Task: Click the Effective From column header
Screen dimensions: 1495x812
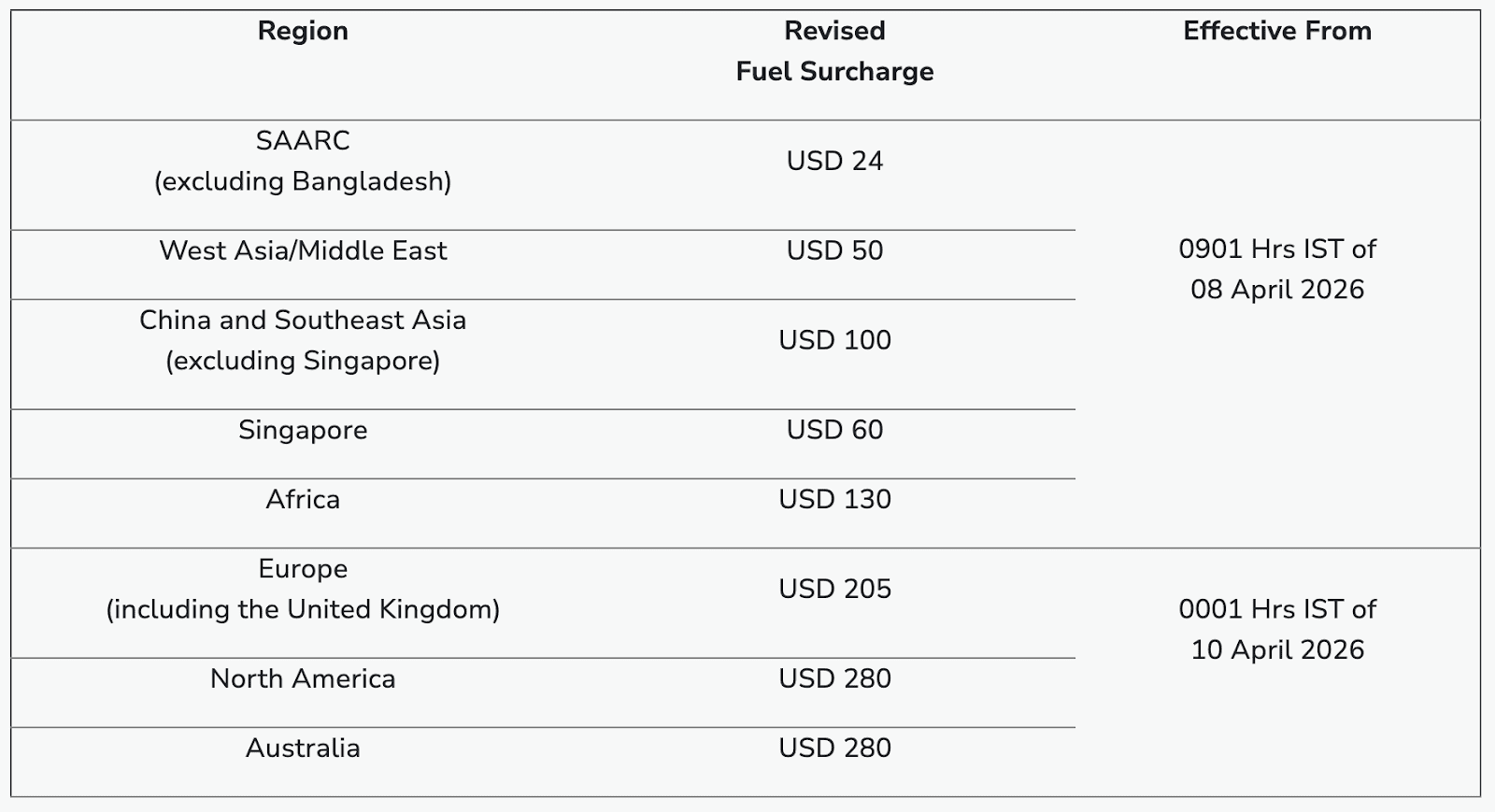Action: 1276,31
